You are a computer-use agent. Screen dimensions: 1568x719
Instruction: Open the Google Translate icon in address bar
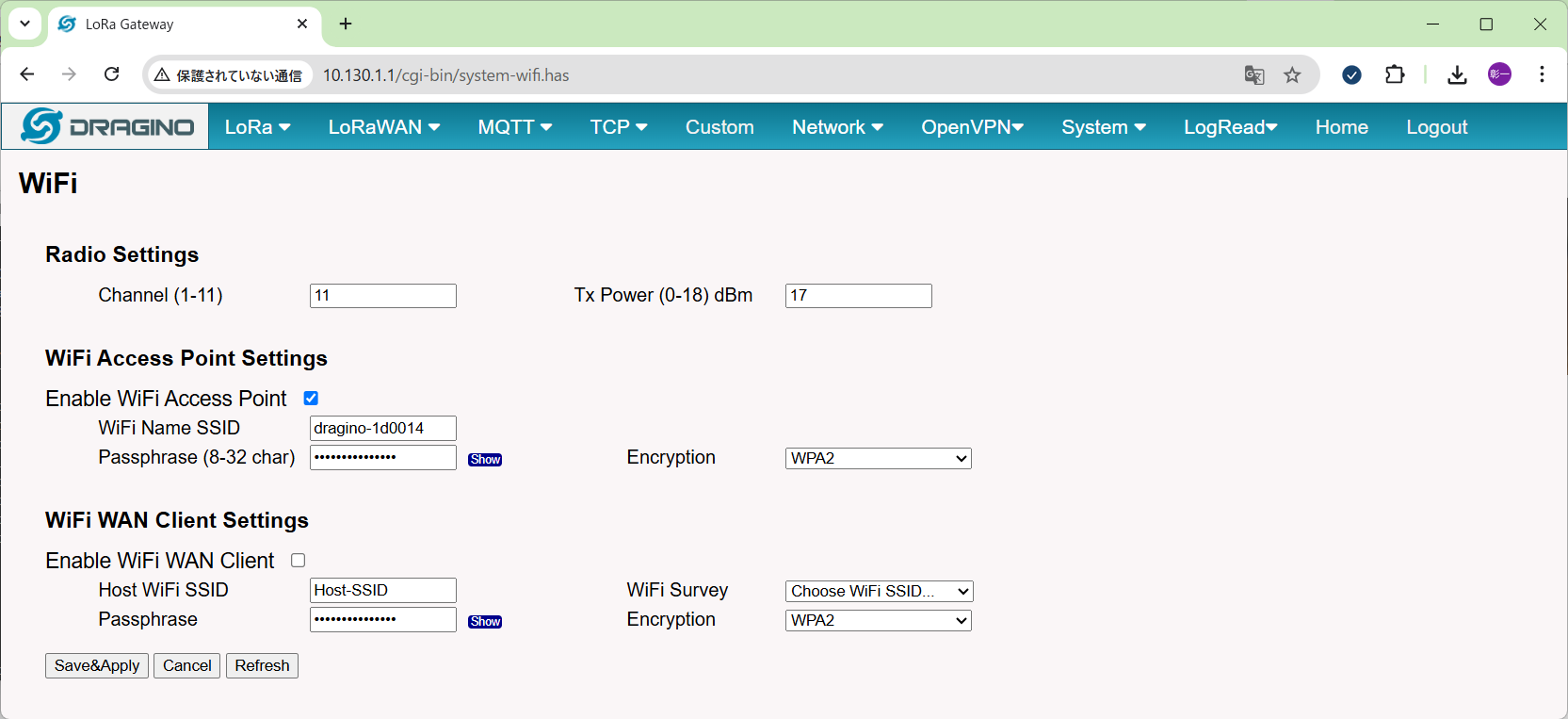tap(1253, 75)
